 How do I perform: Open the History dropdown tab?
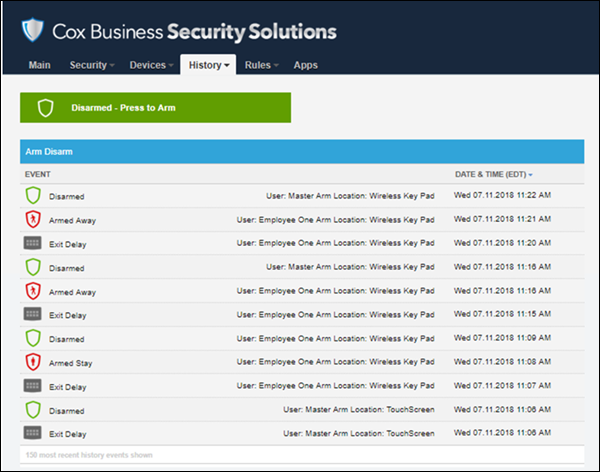[208, 65]
